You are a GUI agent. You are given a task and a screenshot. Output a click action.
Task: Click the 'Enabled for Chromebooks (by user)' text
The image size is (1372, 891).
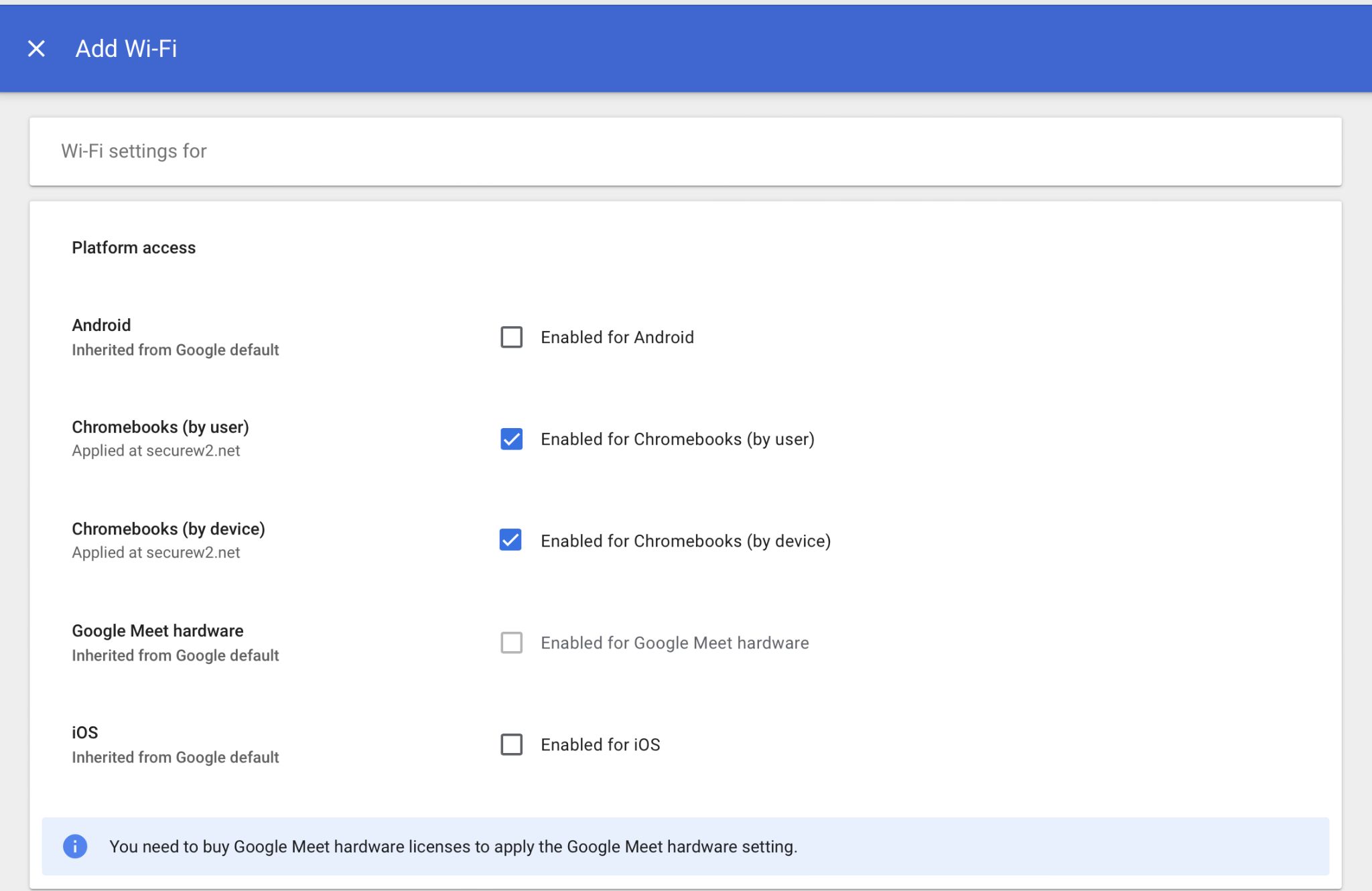click(x=677, y=439)
